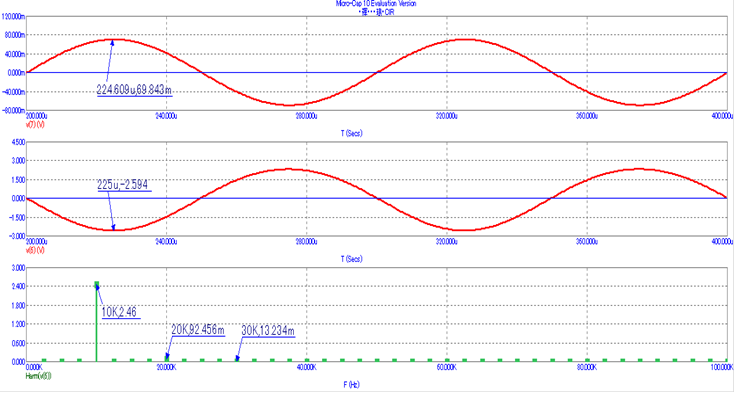
Task: Click the 10K,2.46 harmonic tag
Action: pyautogui.click(x=121, y=312)
